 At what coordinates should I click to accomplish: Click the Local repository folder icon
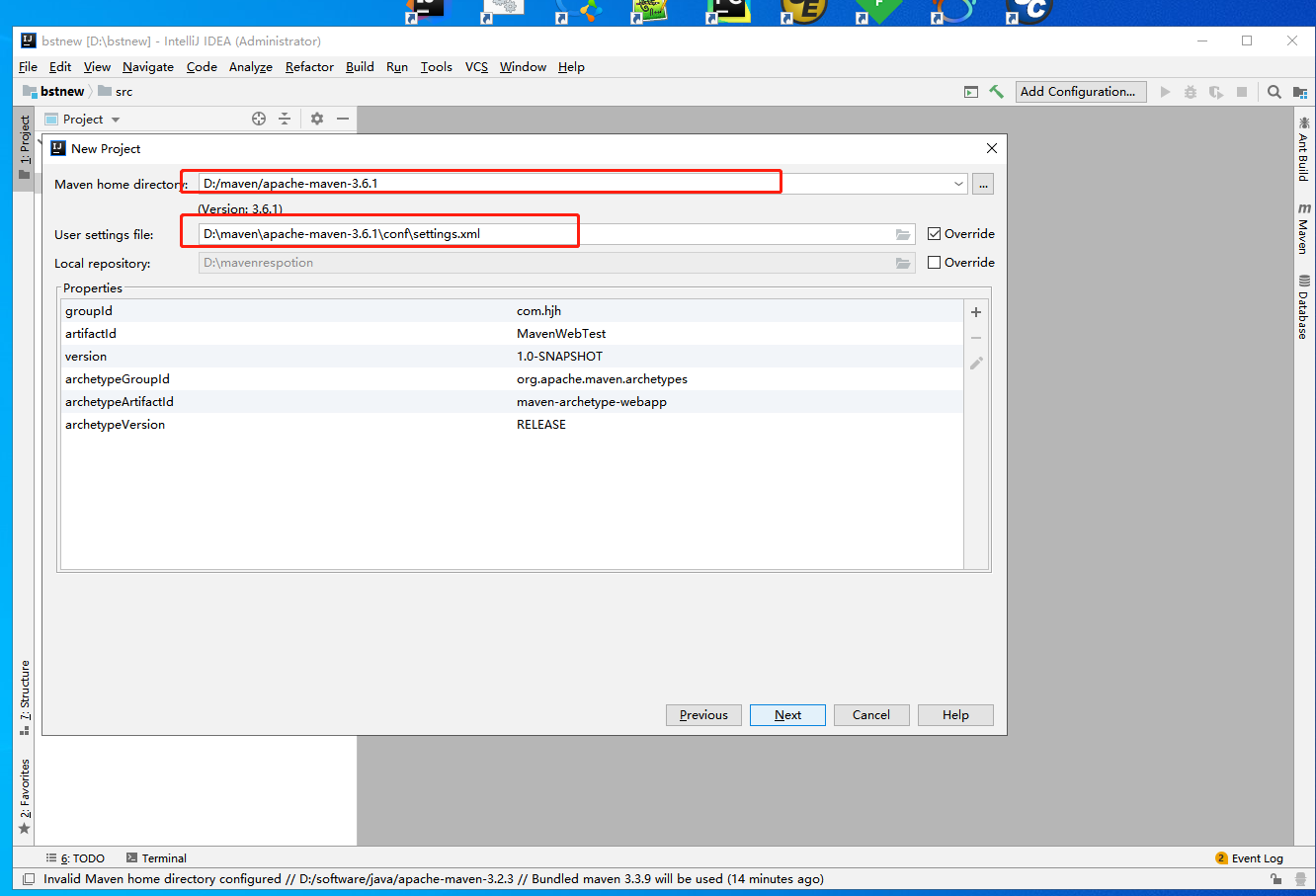click(x=903, y=263)
